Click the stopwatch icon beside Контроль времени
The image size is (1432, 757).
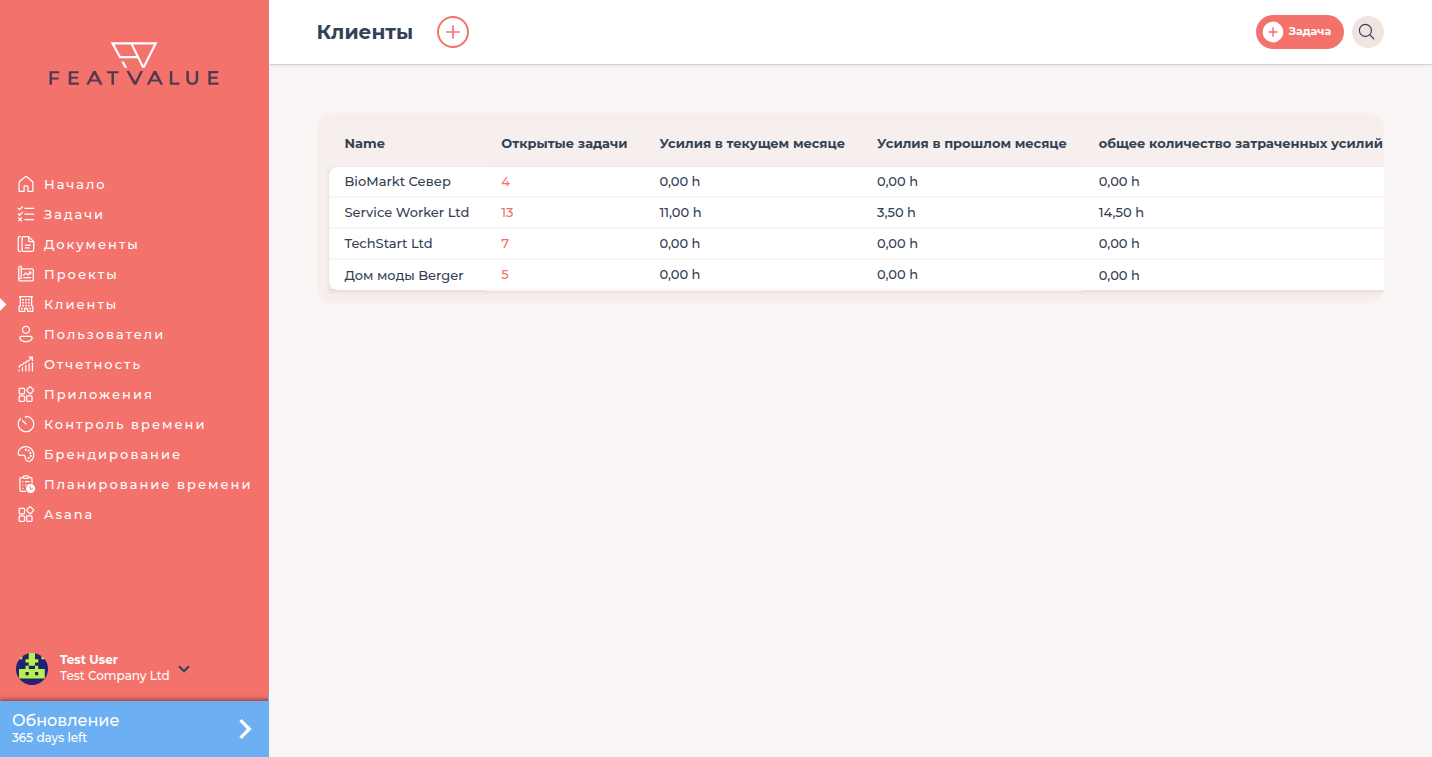coord(26,424)
